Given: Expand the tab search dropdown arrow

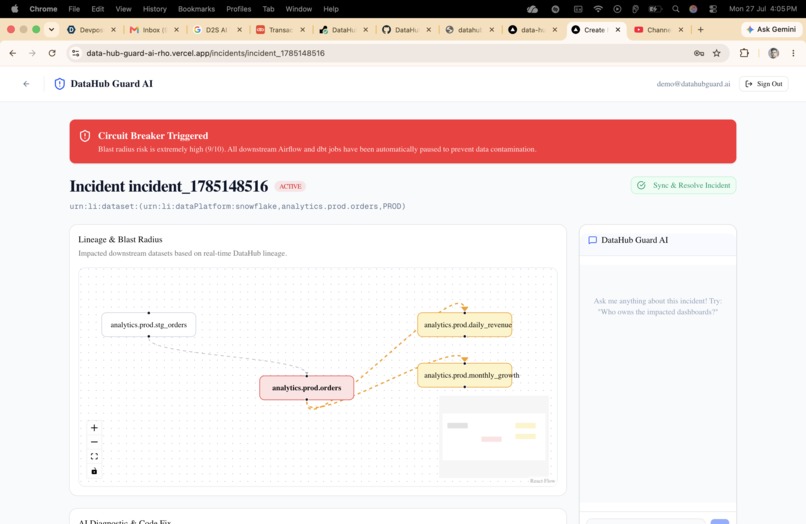Looking at the screenshot, I should tap(51, 29).
